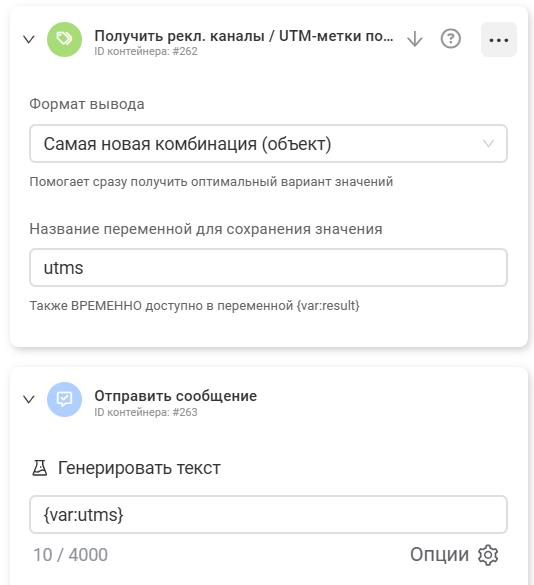Open the three-dots menu of container #262
Screen dimensions: 534x585
point(499,40)
